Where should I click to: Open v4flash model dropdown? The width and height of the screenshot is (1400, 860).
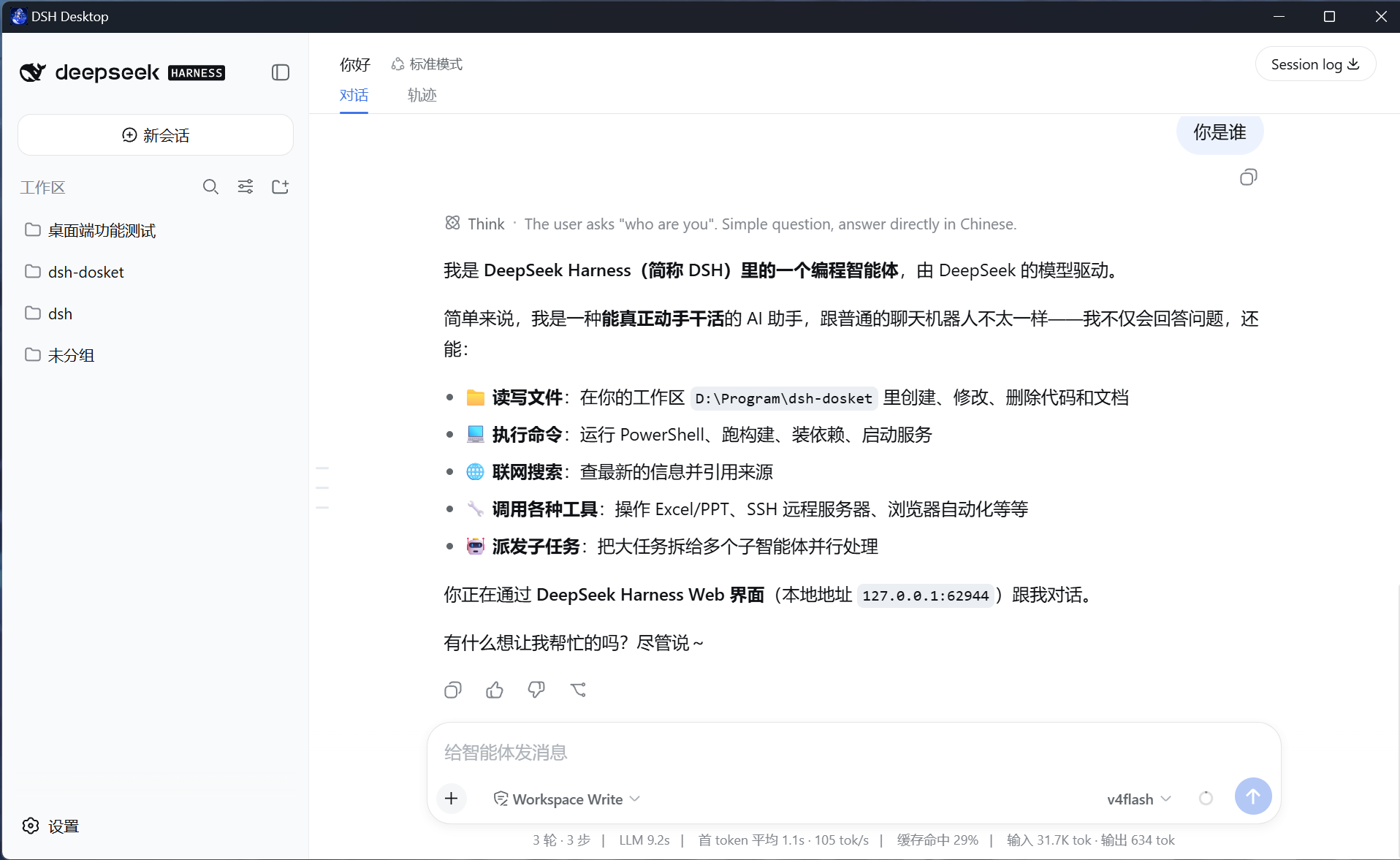(1139, 799)
